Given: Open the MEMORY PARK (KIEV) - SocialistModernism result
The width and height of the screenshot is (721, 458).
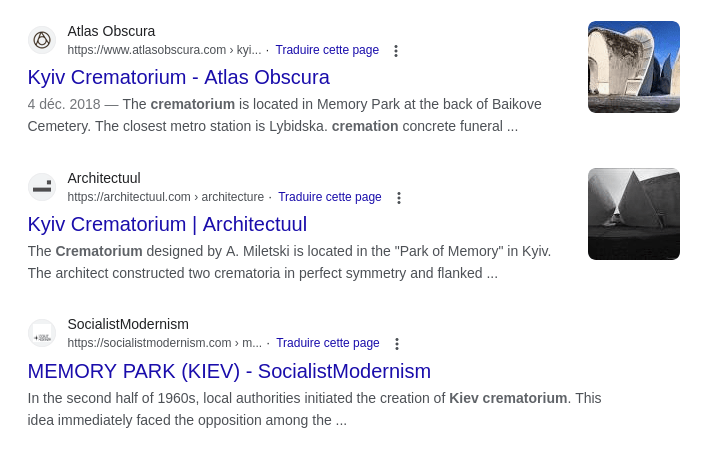Looking at the screenshot, I should click(229, 371).
